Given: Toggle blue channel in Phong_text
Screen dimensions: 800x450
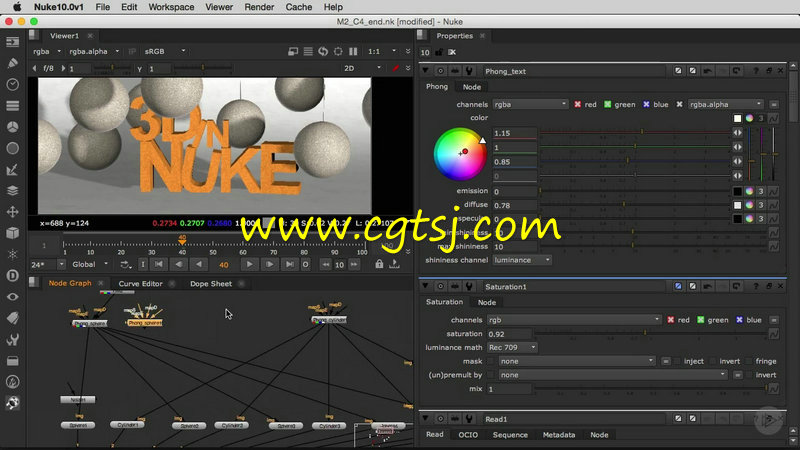Looking at the screenshot, I should (x=646, y=105).
